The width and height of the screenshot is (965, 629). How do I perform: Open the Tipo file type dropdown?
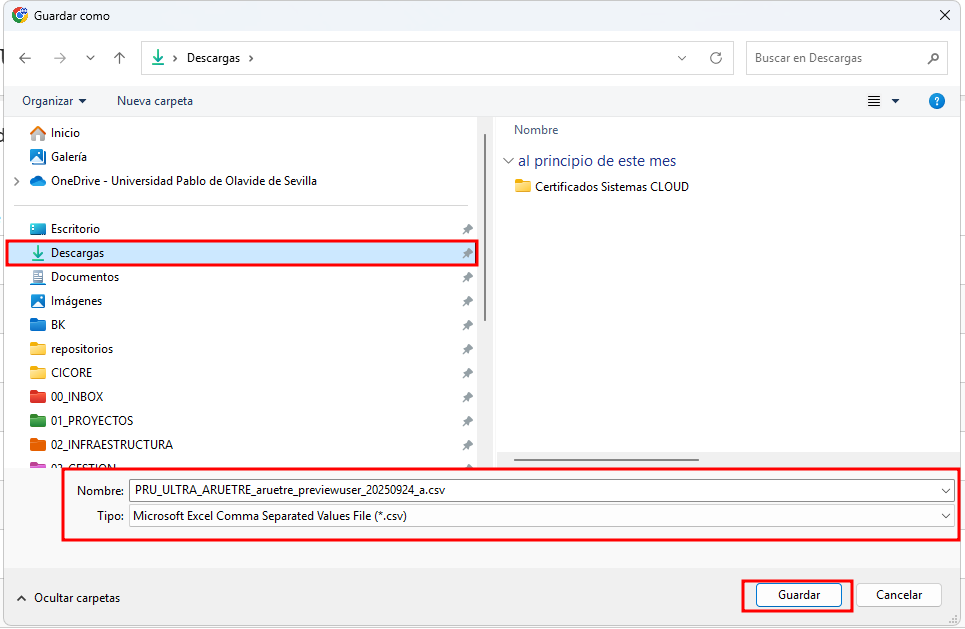click(540, 516)
